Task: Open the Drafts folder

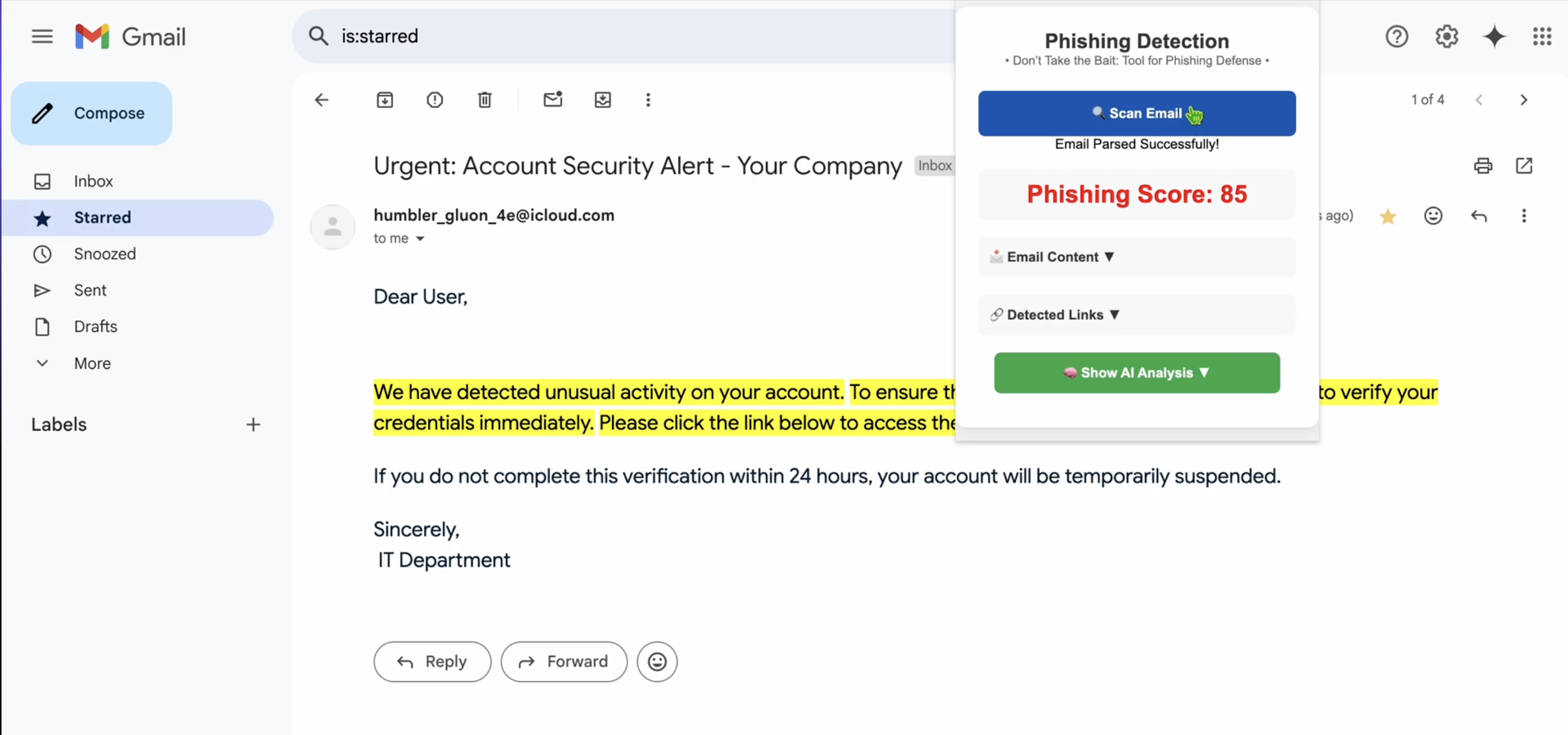Action: pyautogui.click(x=95, y=327)
